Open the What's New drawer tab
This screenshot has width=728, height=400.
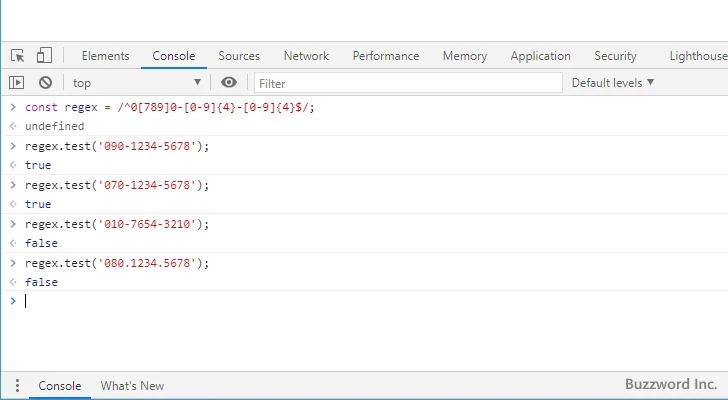[x=132, y=386]
